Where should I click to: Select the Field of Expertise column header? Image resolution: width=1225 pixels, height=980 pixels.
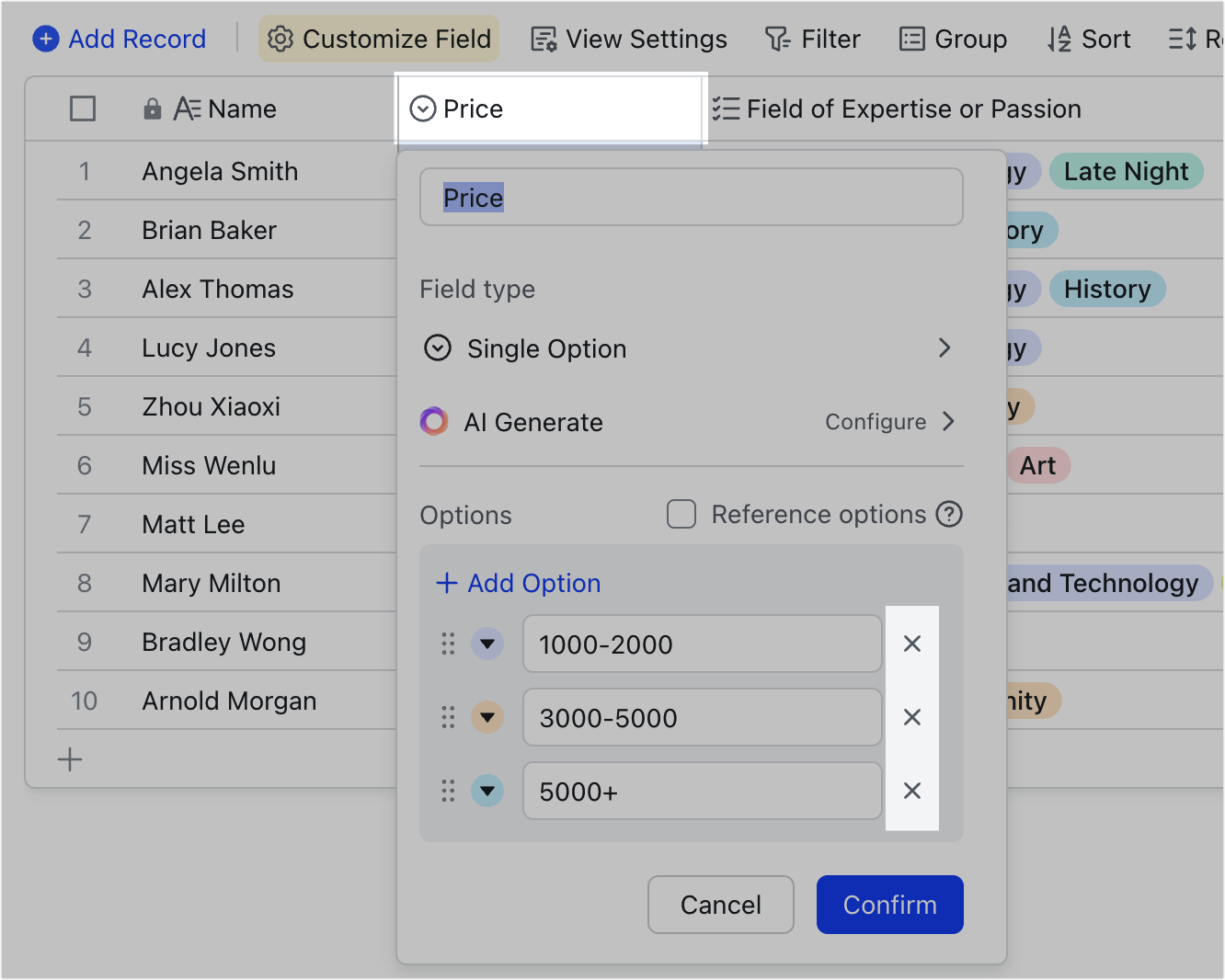pyautogui.click(x=898, y=108)
